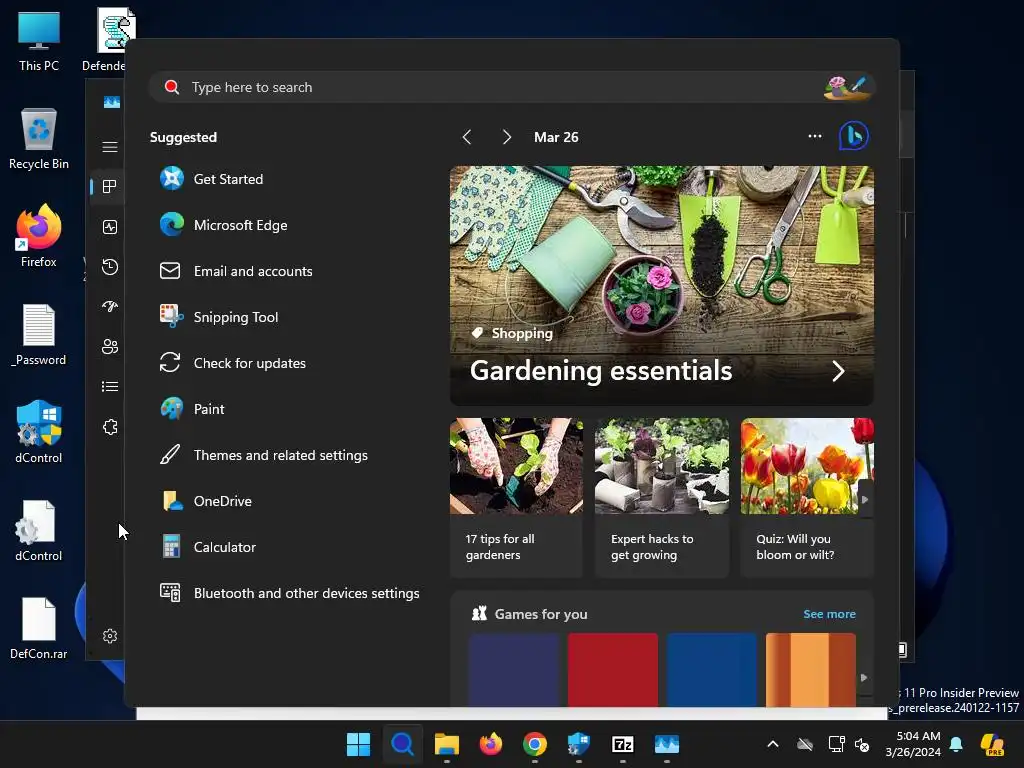
Task: Select Details tab in Task Manager sidebar
Action: (110, 387)
